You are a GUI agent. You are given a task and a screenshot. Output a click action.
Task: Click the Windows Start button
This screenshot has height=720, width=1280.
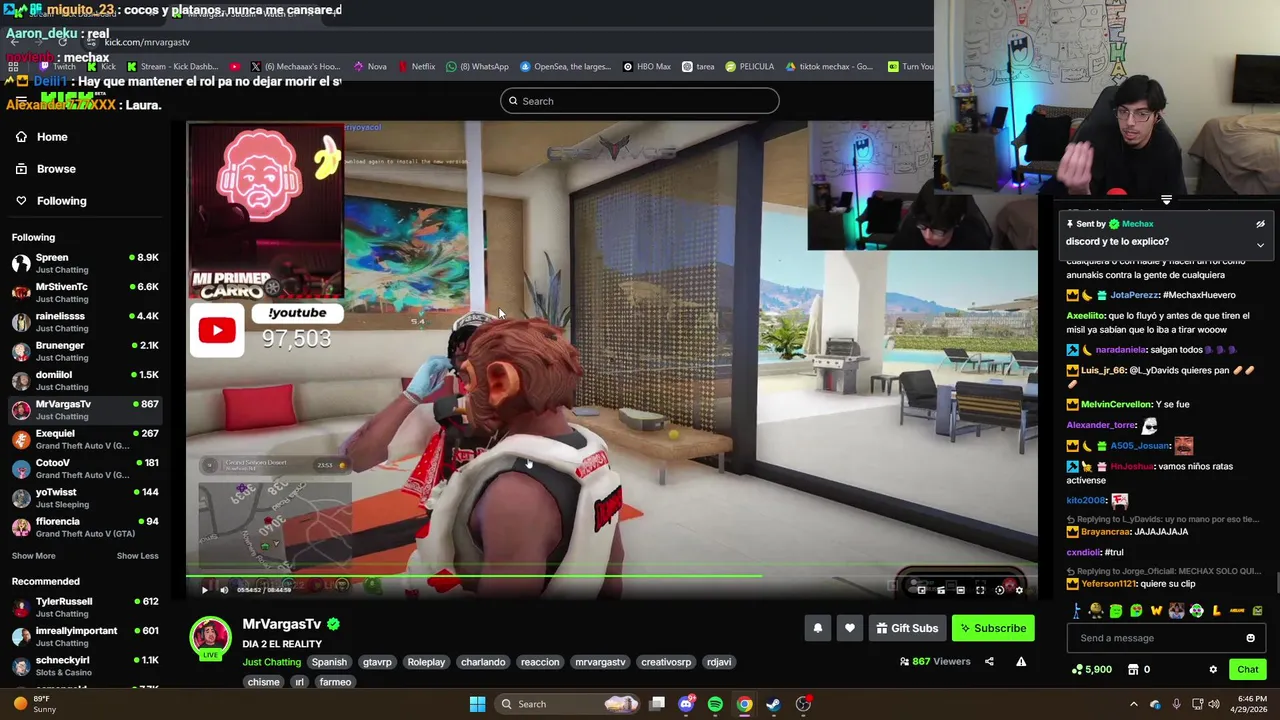[477, 704]
